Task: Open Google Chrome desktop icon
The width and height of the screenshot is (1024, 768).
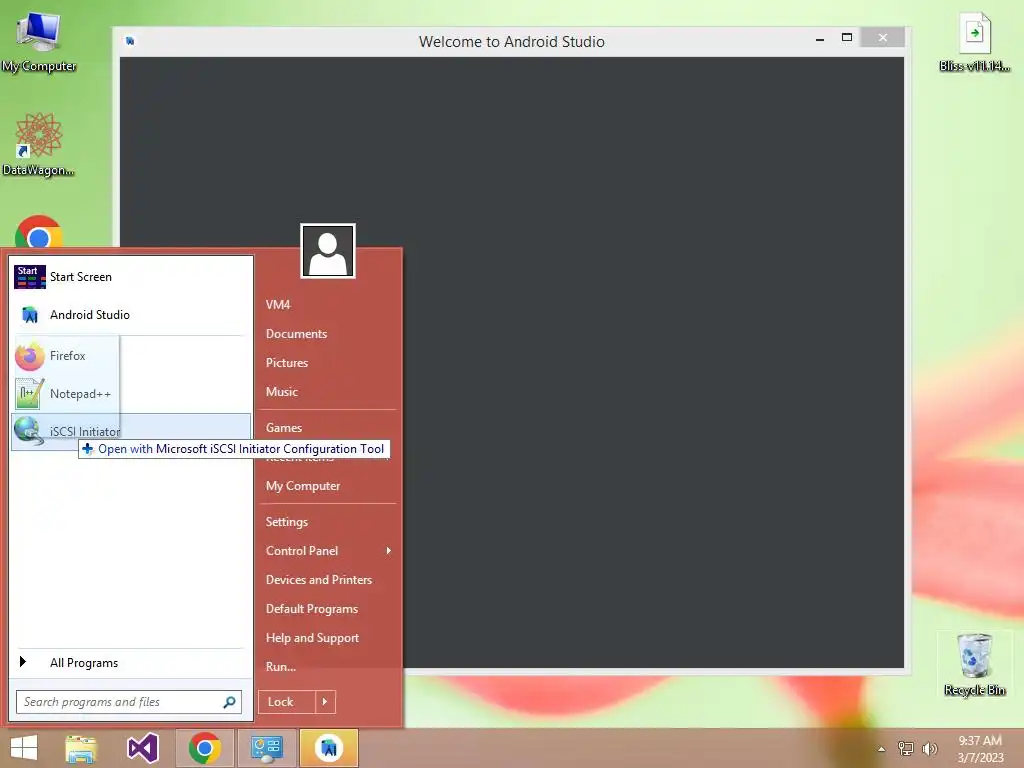Action: [39, 232]
